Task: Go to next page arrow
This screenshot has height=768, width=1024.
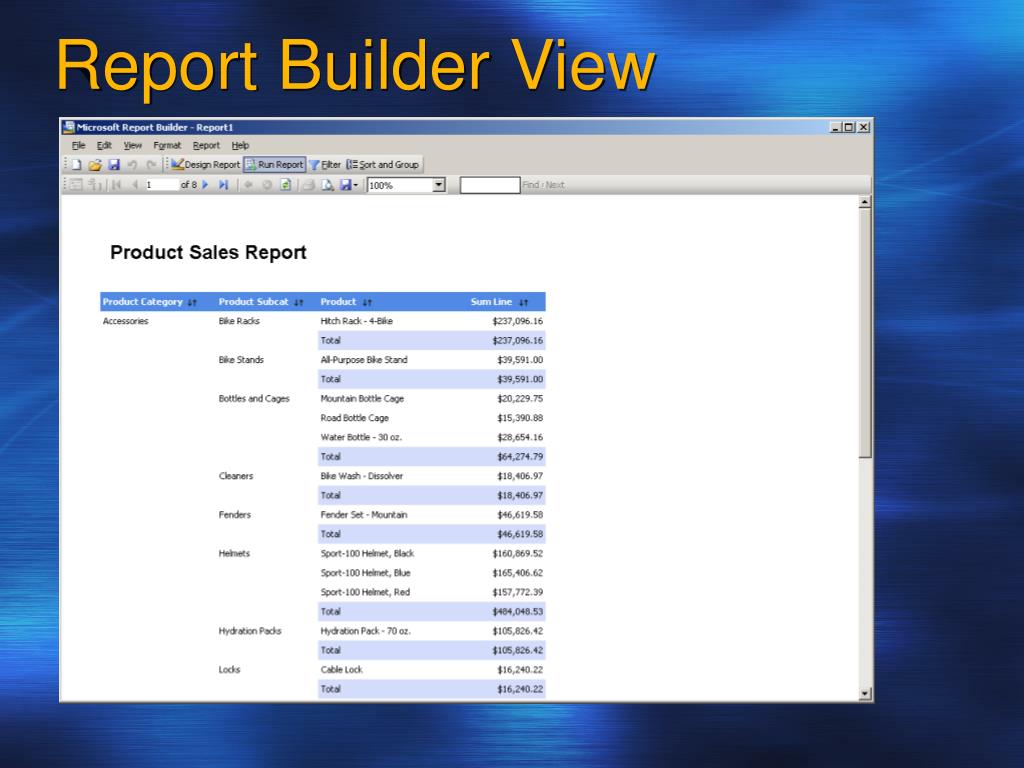Action: (205, 185)
